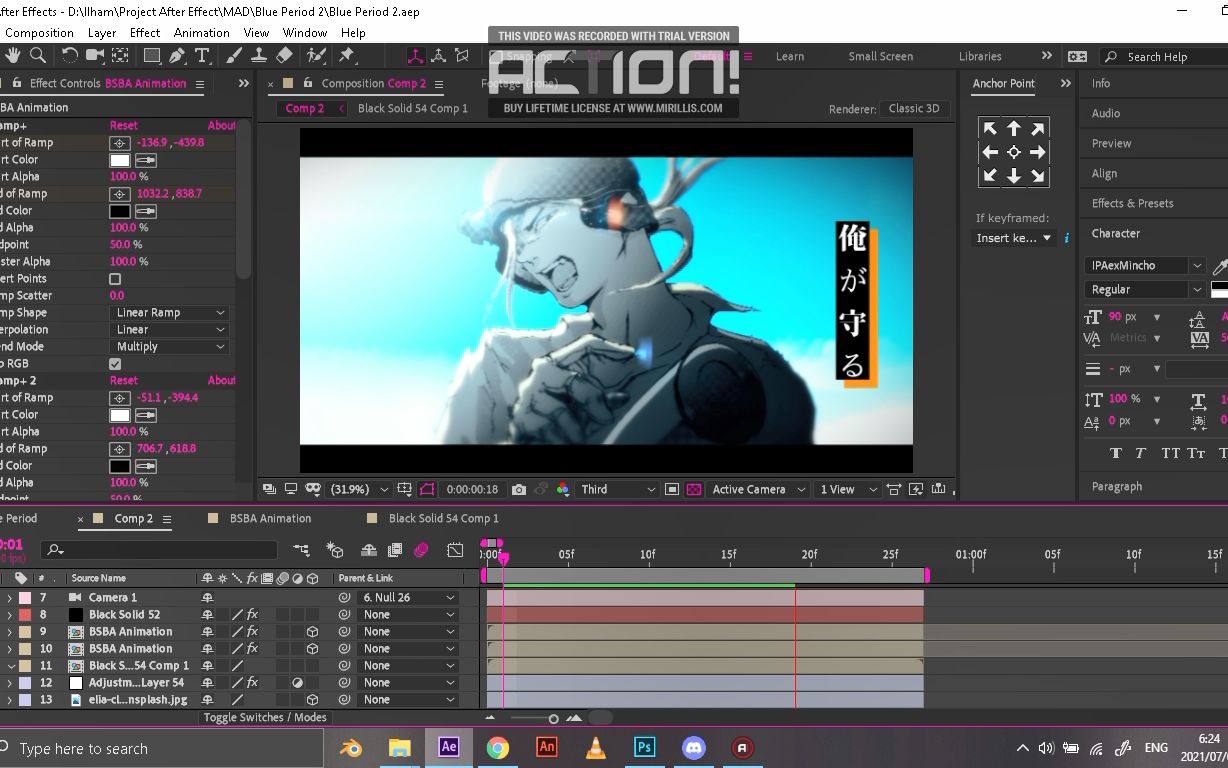
Task: Click the timeline zoom slider handle
Action: tap(553, 718)
